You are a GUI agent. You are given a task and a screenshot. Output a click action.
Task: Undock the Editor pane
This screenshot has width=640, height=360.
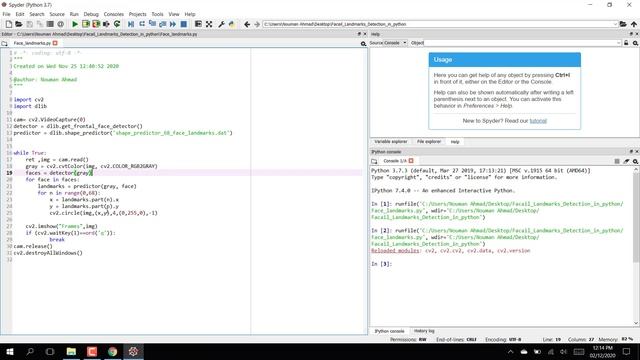coord(359,34)
